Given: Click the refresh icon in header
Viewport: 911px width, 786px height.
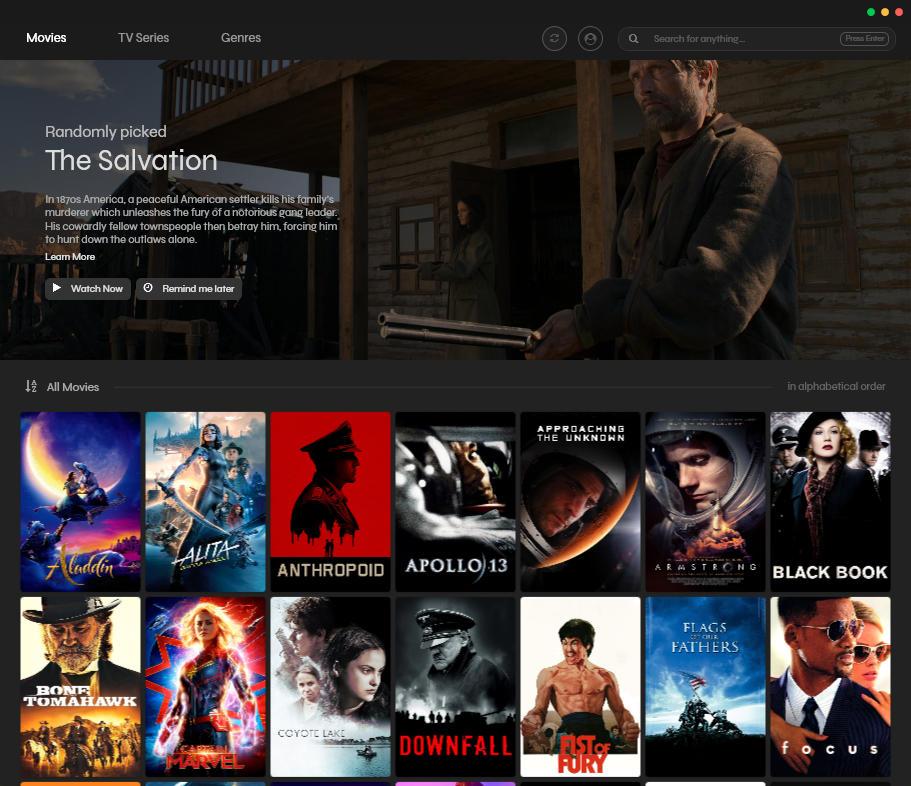Looking at the screenshot, I should [x=554, y=38].
